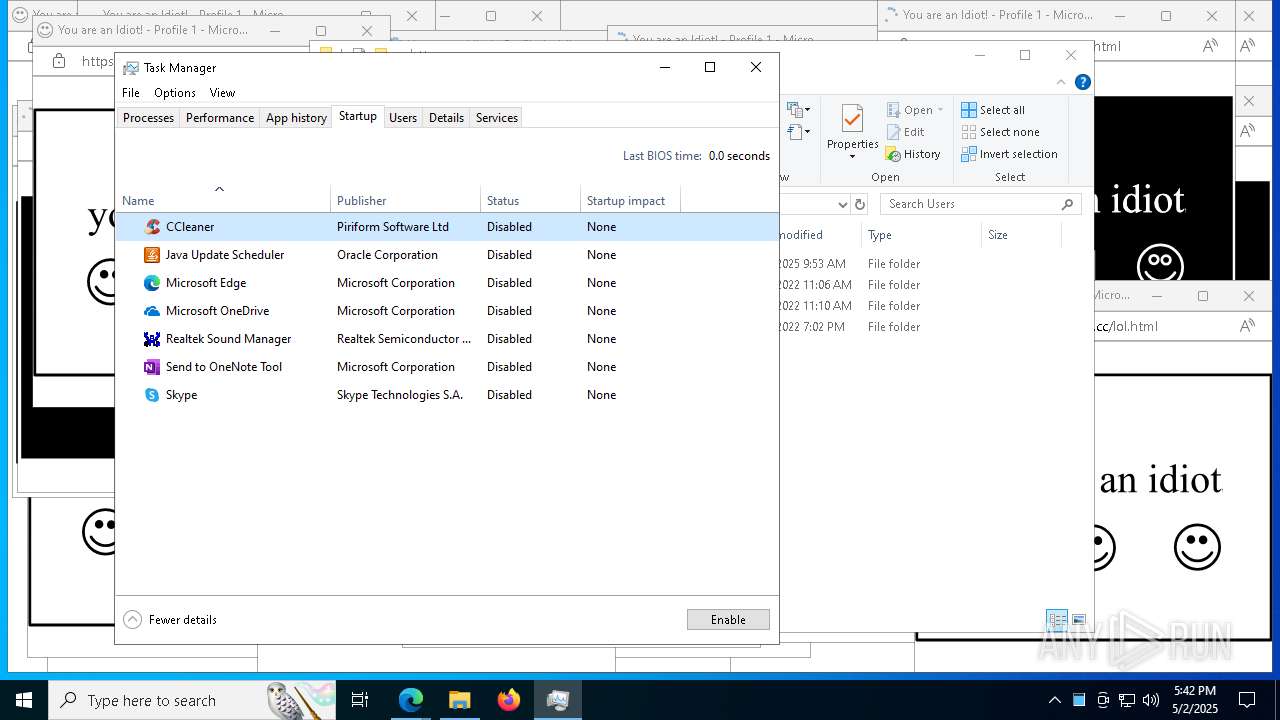Switch to the Performance tab
The height and width of the screenshot is (720, 1280).
[220, 118]
